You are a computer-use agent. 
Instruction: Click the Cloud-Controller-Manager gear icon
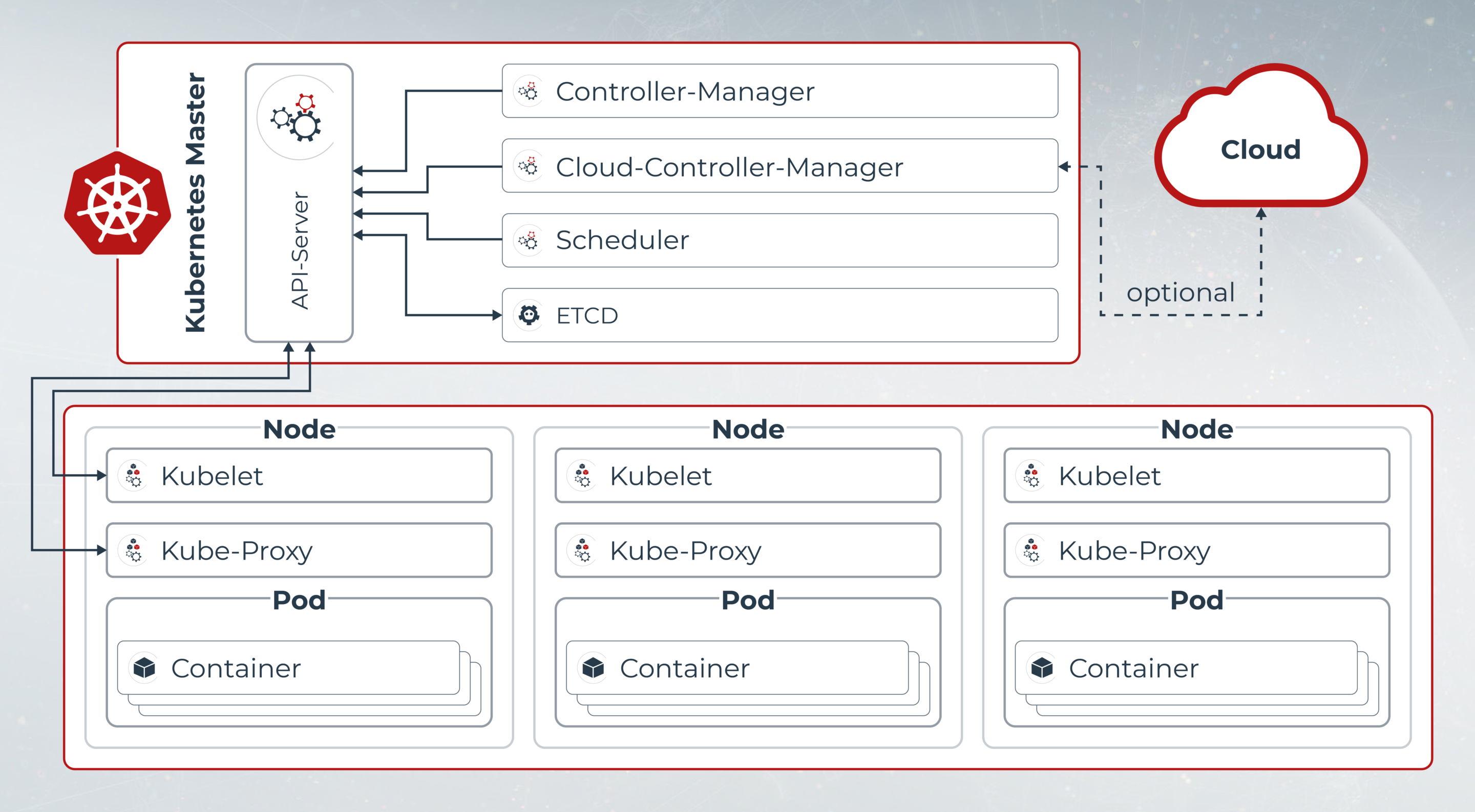528,166
